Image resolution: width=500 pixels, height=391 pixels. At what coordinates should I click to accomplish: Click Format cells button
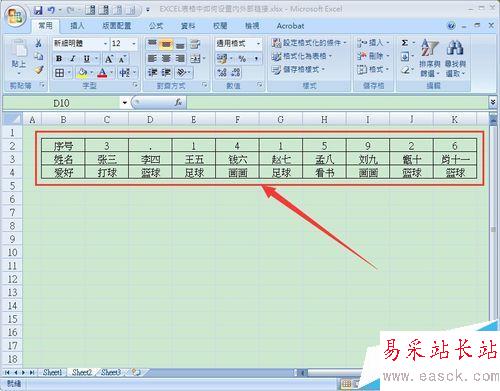tap(373, 70)
